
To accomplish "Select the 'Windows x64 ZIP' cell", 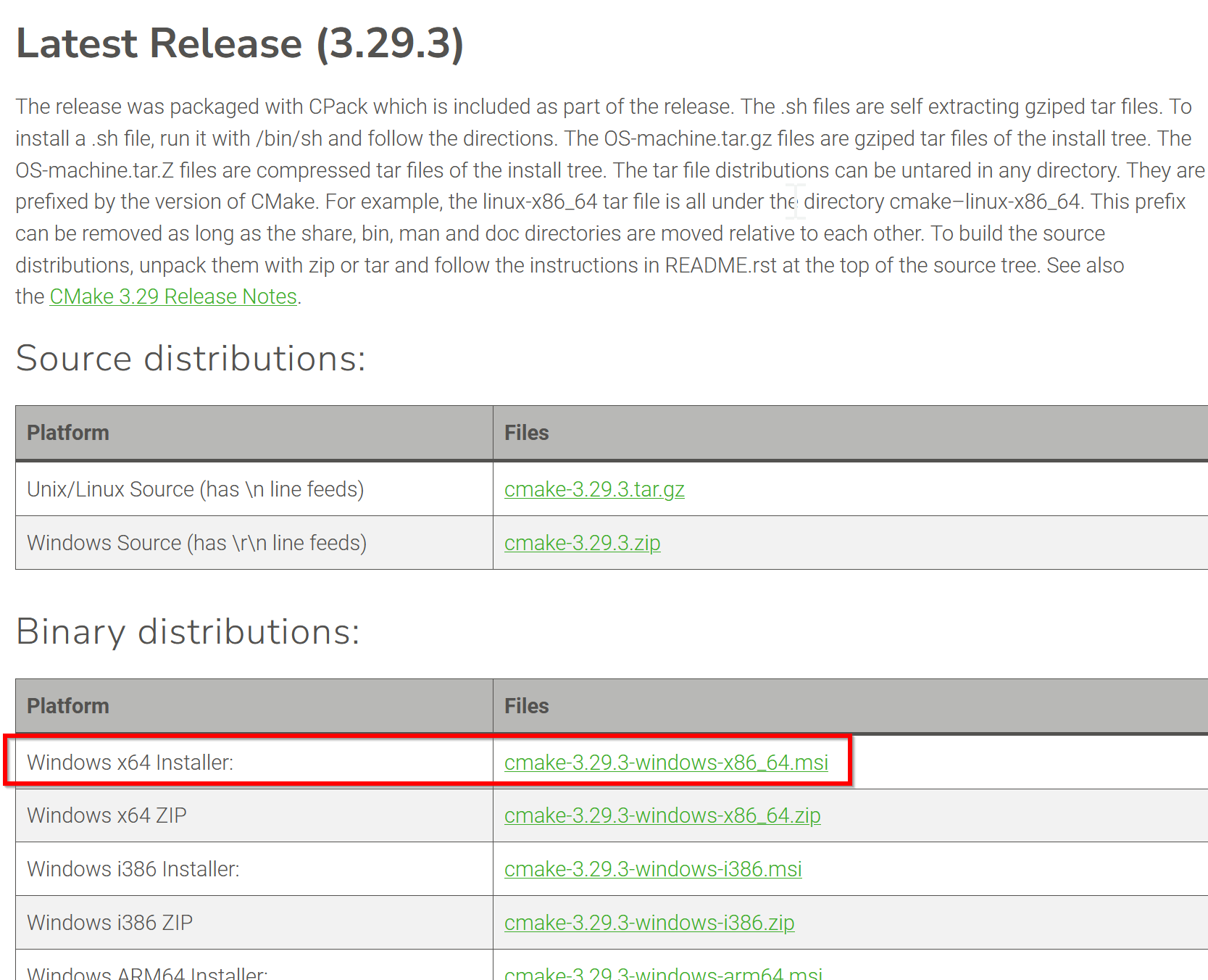I will [x=254, y=815].
